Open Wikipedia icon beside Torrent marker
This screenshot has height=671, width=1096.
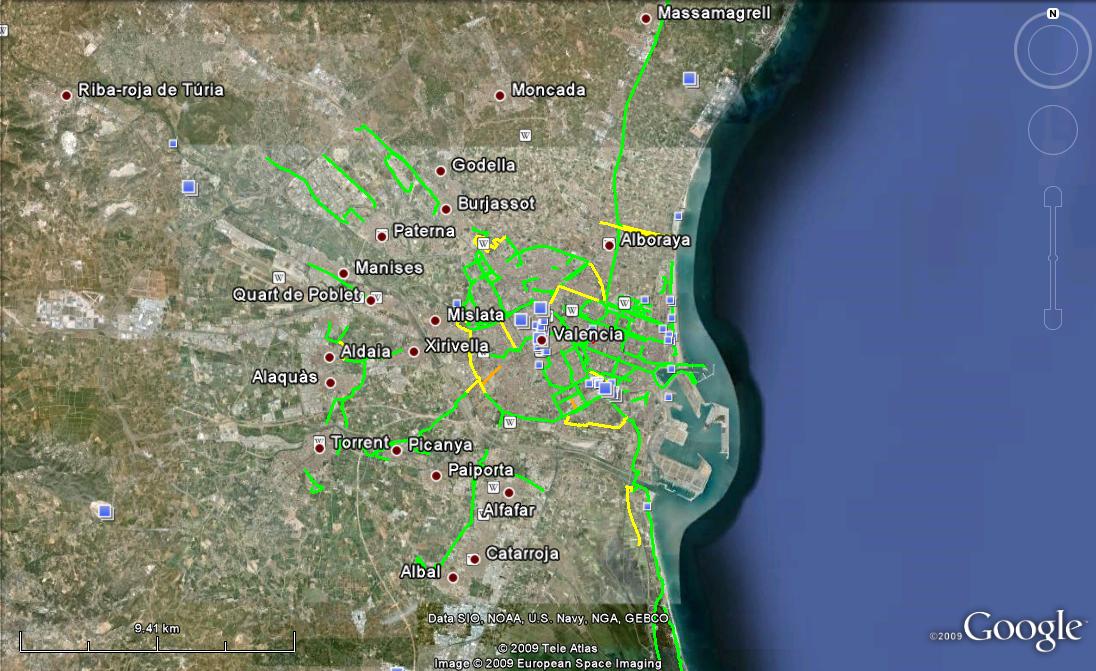(x=318, y=441)
